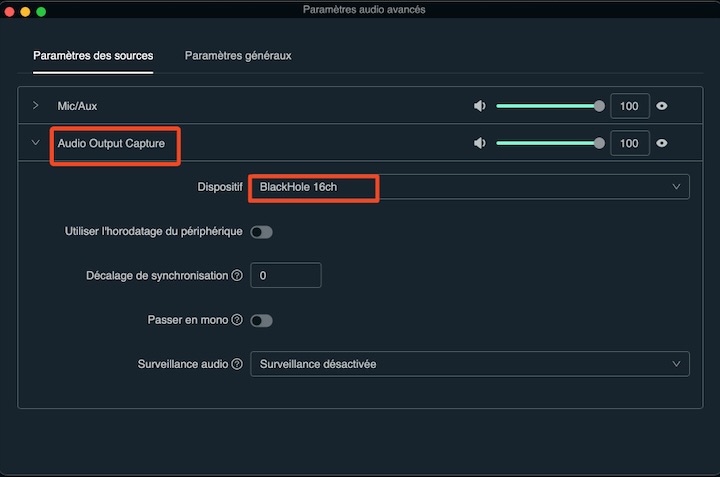Open help for Décalage de synchronisation
Viewport: 720px width, 477px height.
click(x=237, y=276)
